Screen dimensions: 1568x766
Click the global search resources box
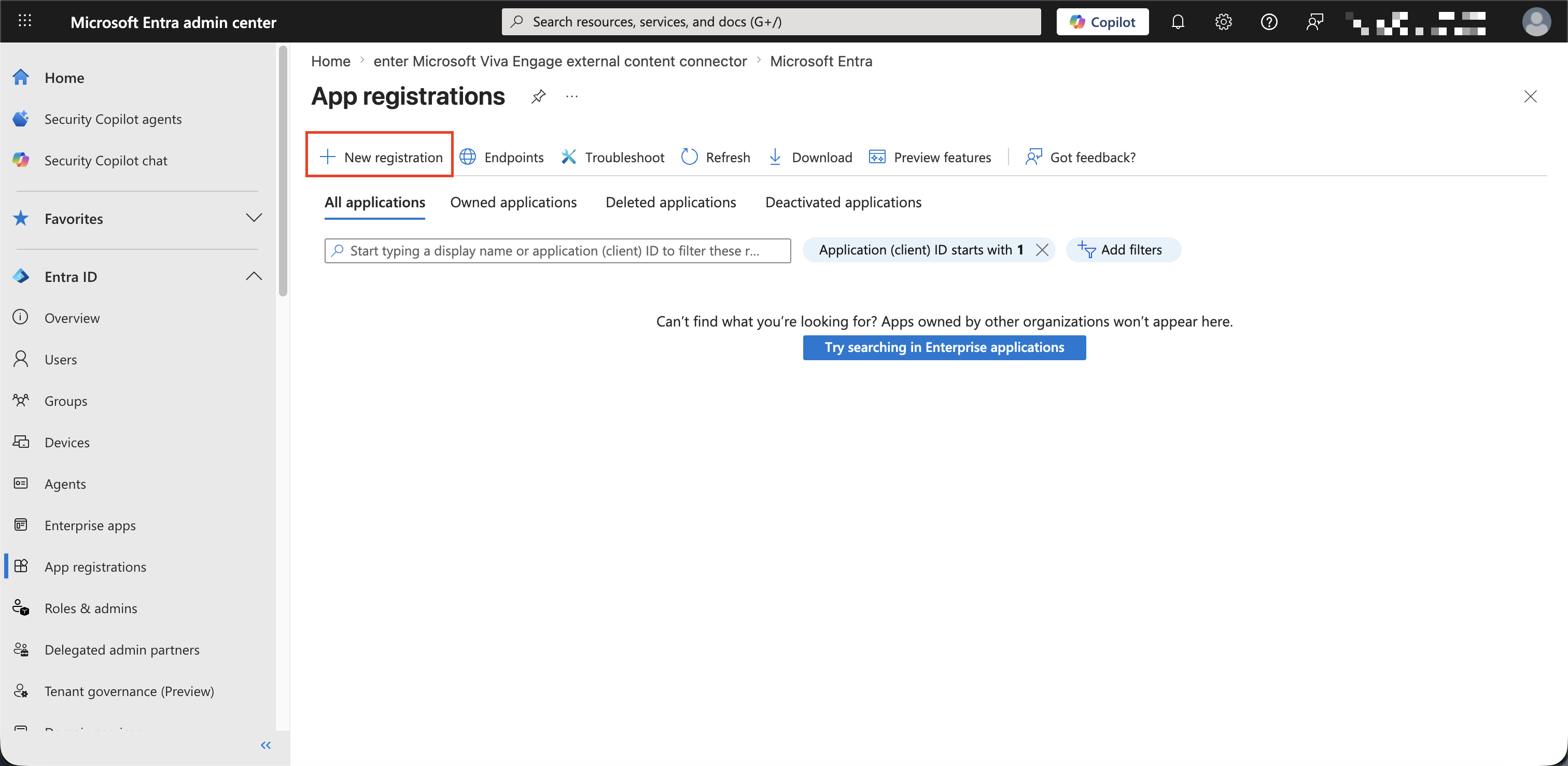(771, 22)
